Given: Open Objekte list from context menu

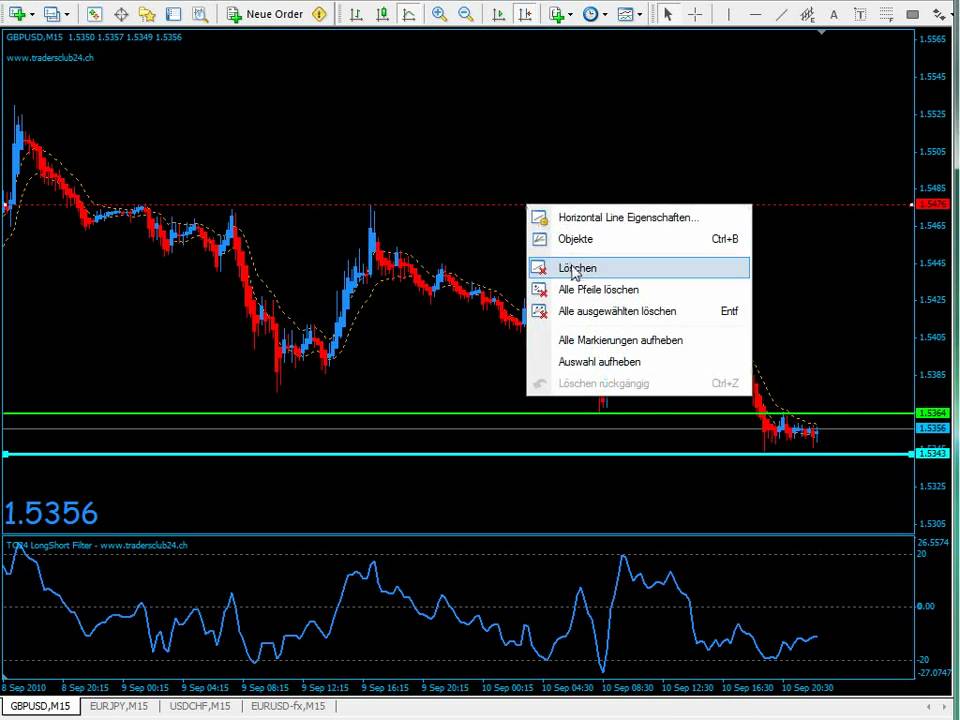Looking at the screenshot, I should pos(639,239).
